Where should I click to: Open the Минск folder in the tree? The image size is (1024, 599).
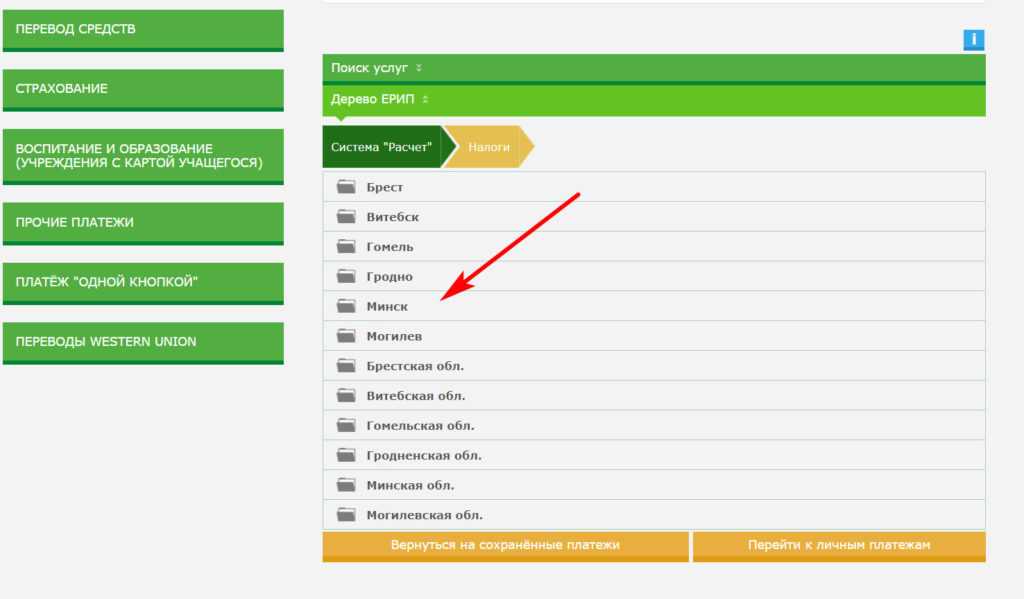pyautogui.click(x=387, y=306)
